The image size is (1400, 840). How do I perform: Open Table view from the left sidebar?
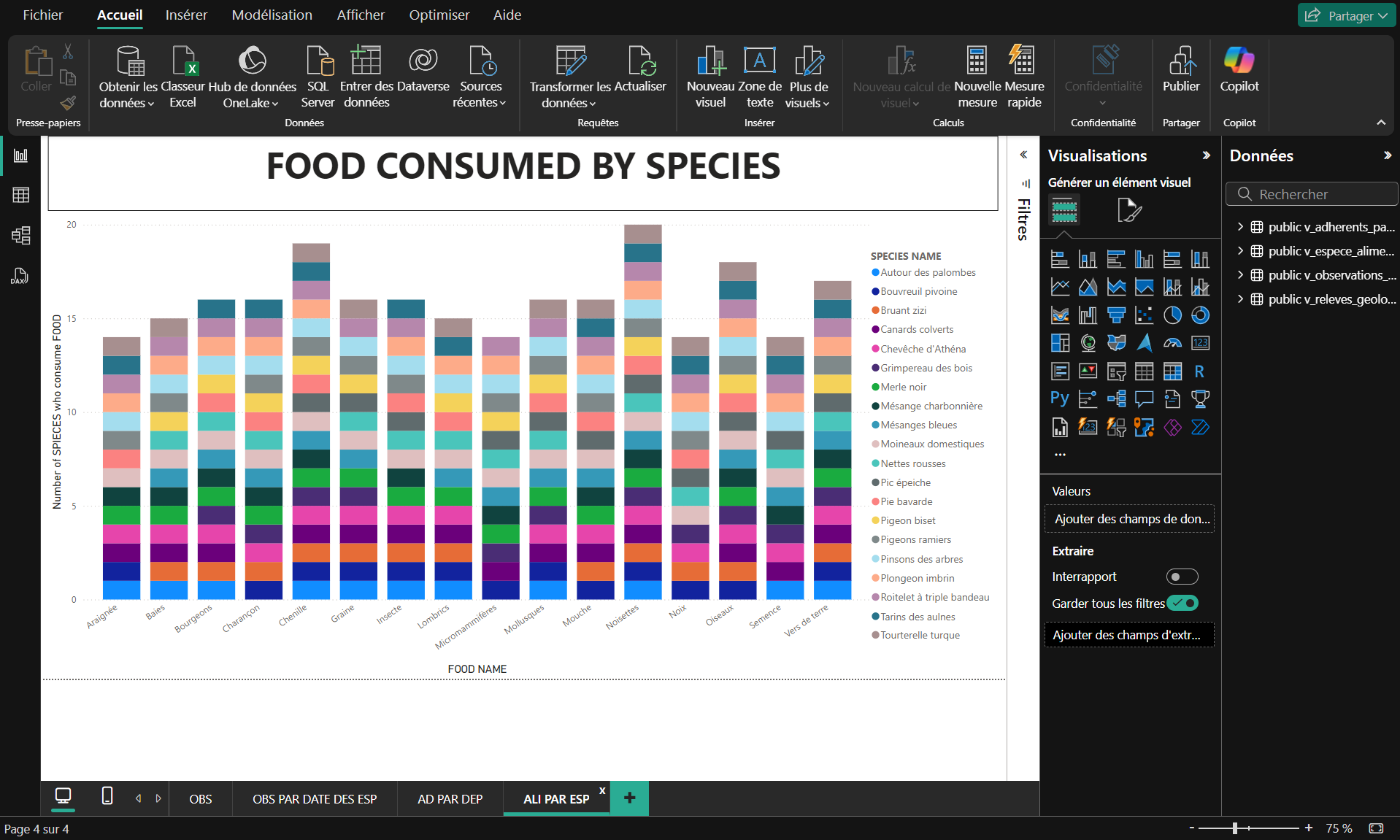[21, 194]
